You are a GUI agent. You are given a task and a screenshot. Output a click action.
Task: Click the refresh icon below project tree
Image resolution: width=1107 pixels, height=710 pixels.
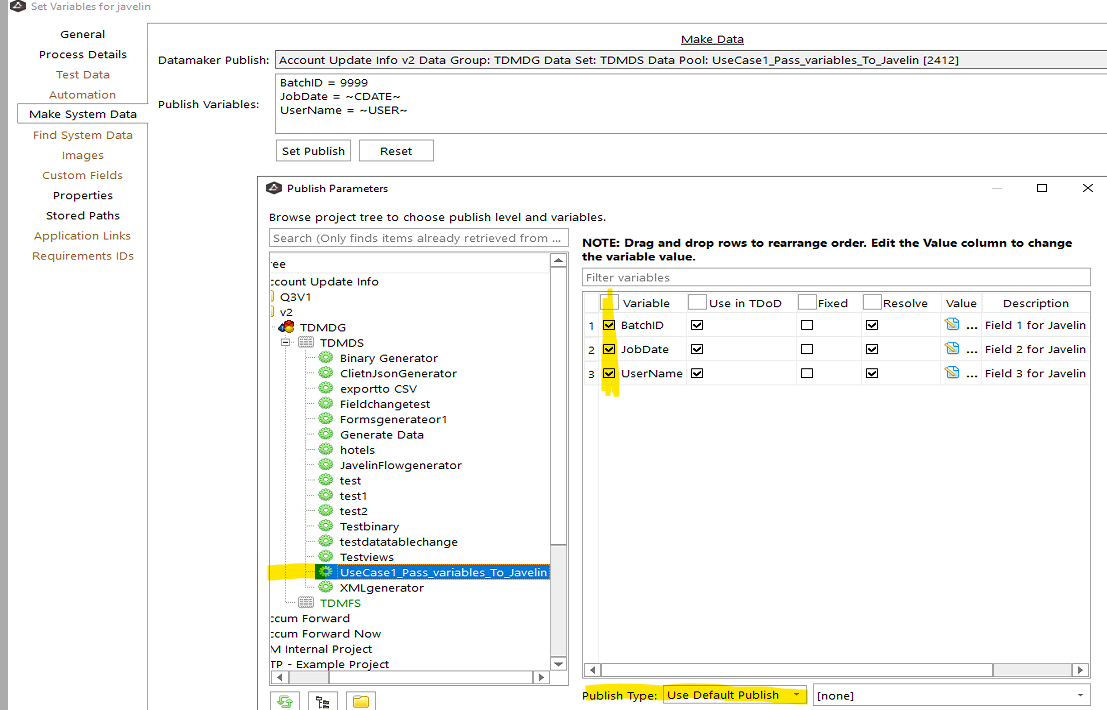[x=285, y=702]
